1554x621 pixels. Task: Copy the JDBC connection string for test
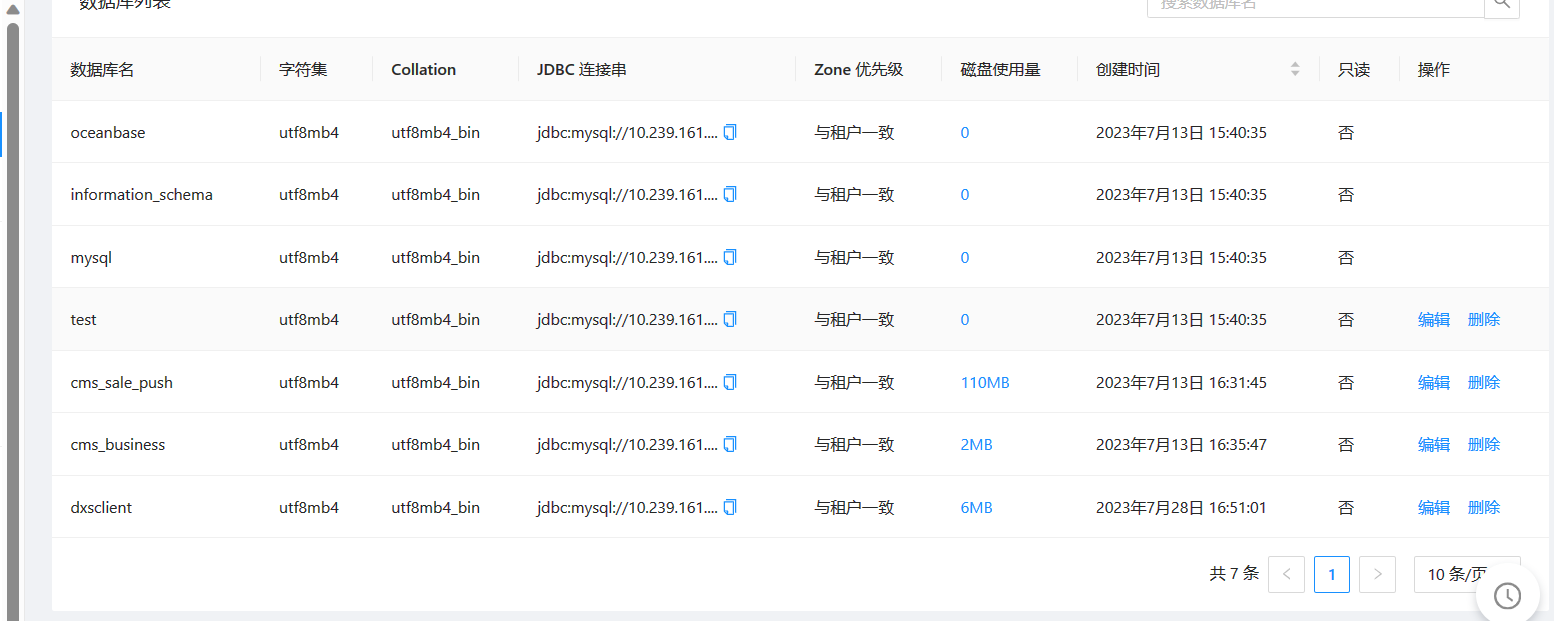point(730,319)
